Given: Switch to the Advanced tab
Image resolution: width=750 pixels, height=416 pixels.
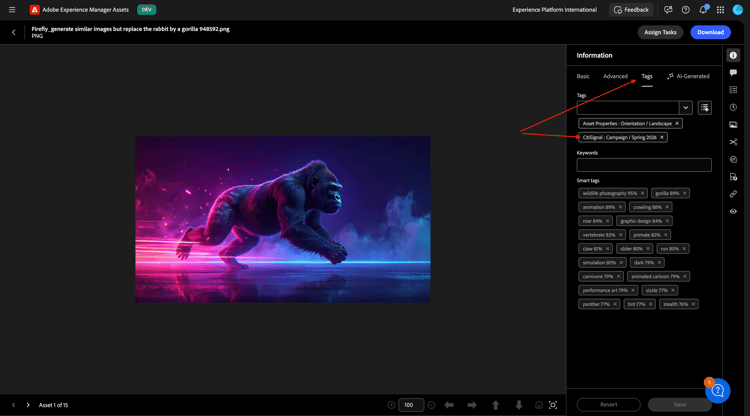Looking at the screenshot, I should (615, 76).
